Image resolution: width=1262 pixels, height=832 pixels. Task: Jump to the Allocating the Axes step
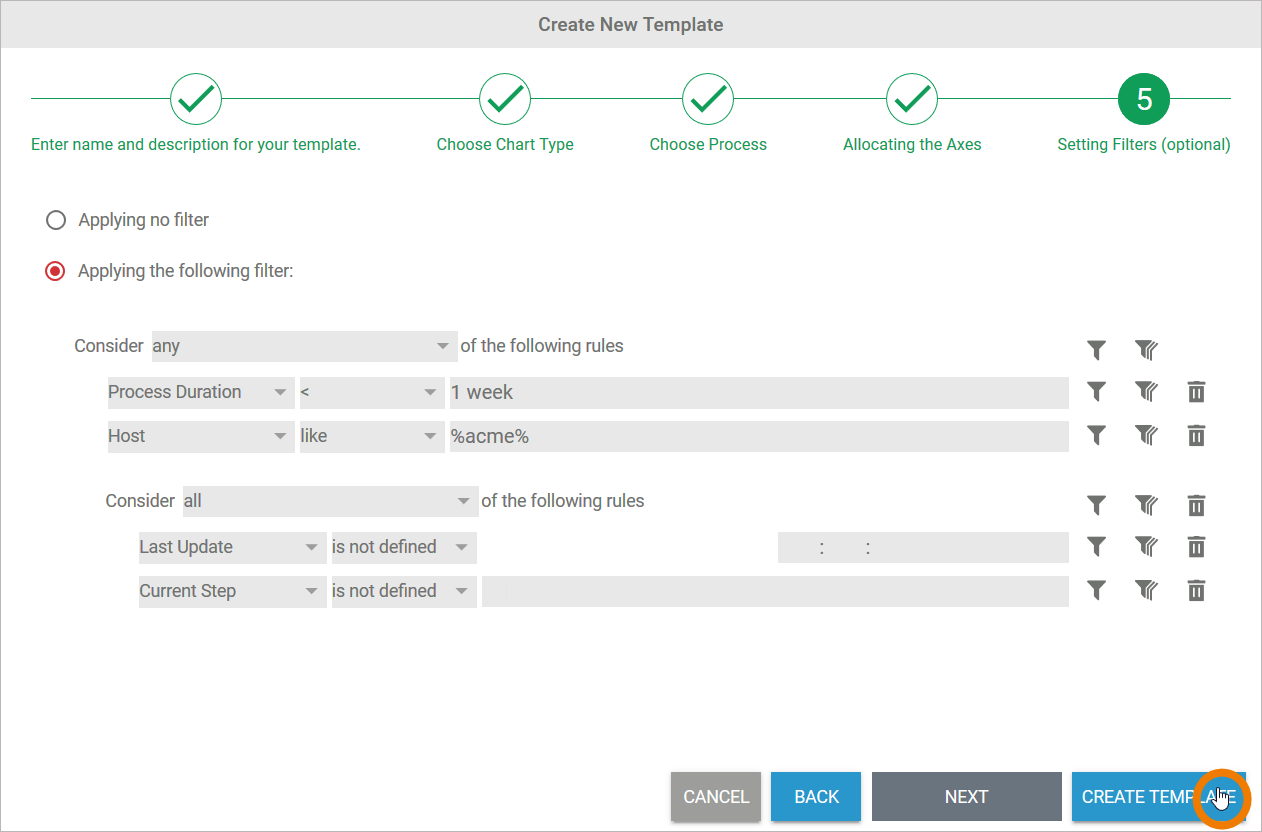point(912,99)
